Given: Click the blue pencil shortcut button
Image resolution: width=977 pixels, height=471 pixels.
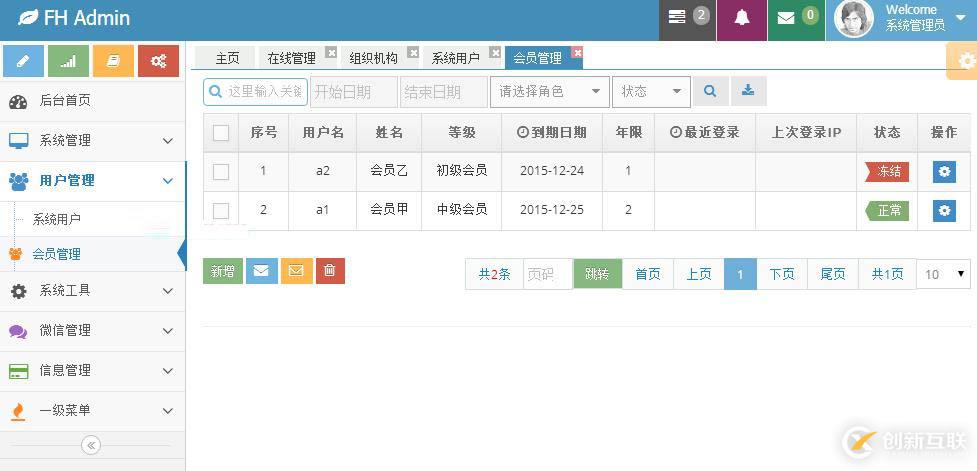Looking at the screenshot, I should 24,61.
